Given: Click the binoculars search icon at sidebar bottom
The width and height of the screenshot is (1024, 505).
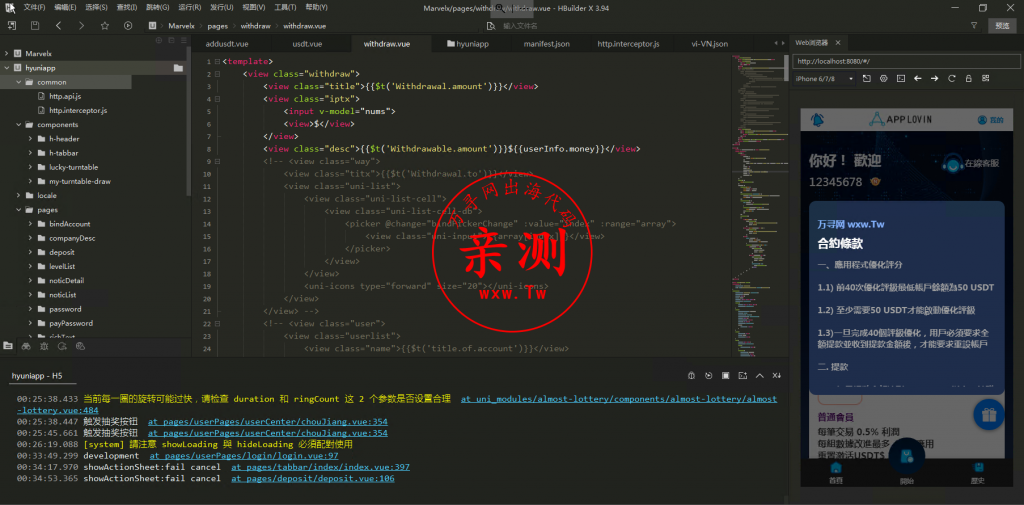Looking at the screenshot, I should pos(26,346).
